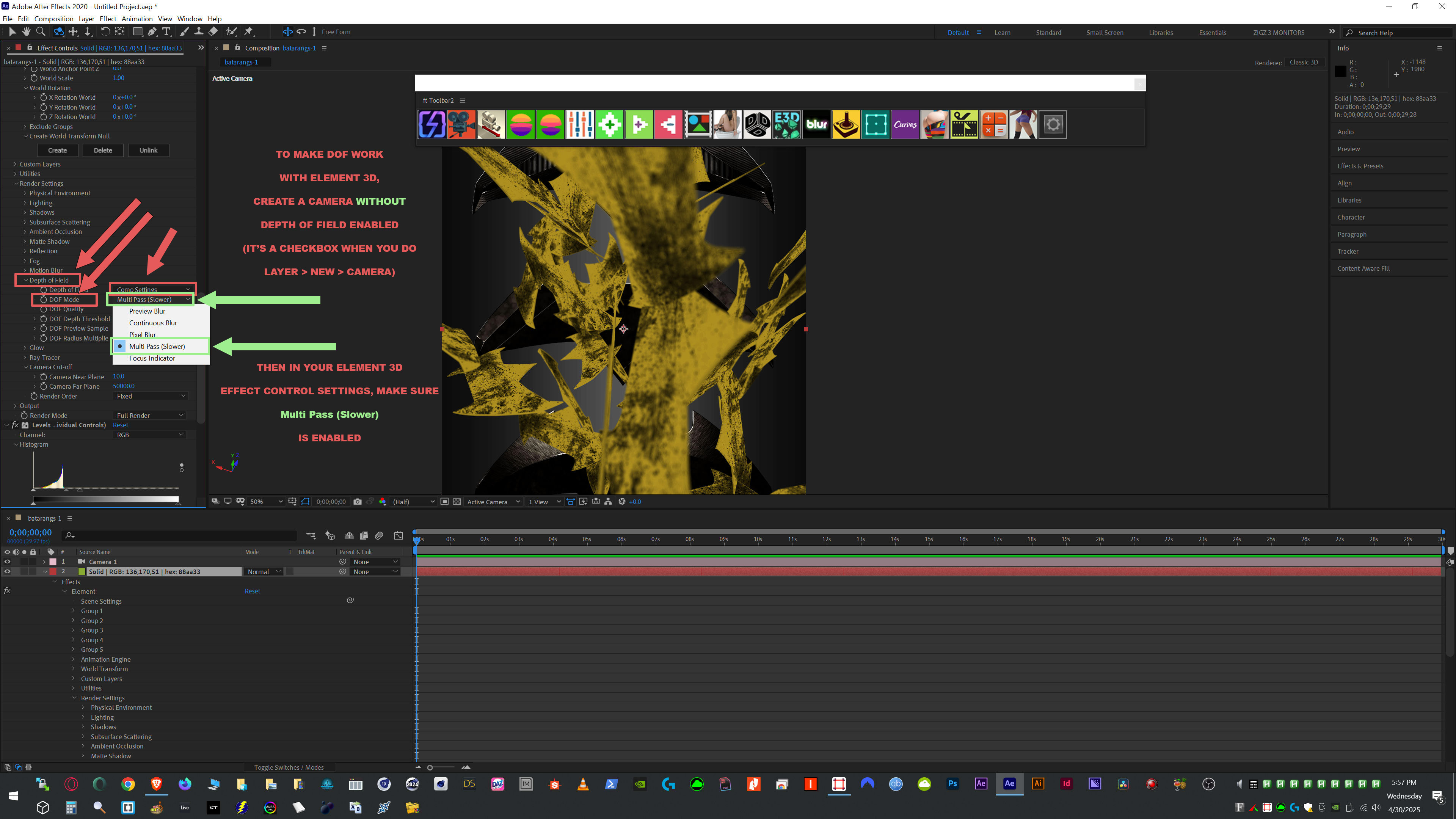Hide the Solid layer in timeline
The height and width of the screenshot is (819, 1456).
[x=7, y=571]
